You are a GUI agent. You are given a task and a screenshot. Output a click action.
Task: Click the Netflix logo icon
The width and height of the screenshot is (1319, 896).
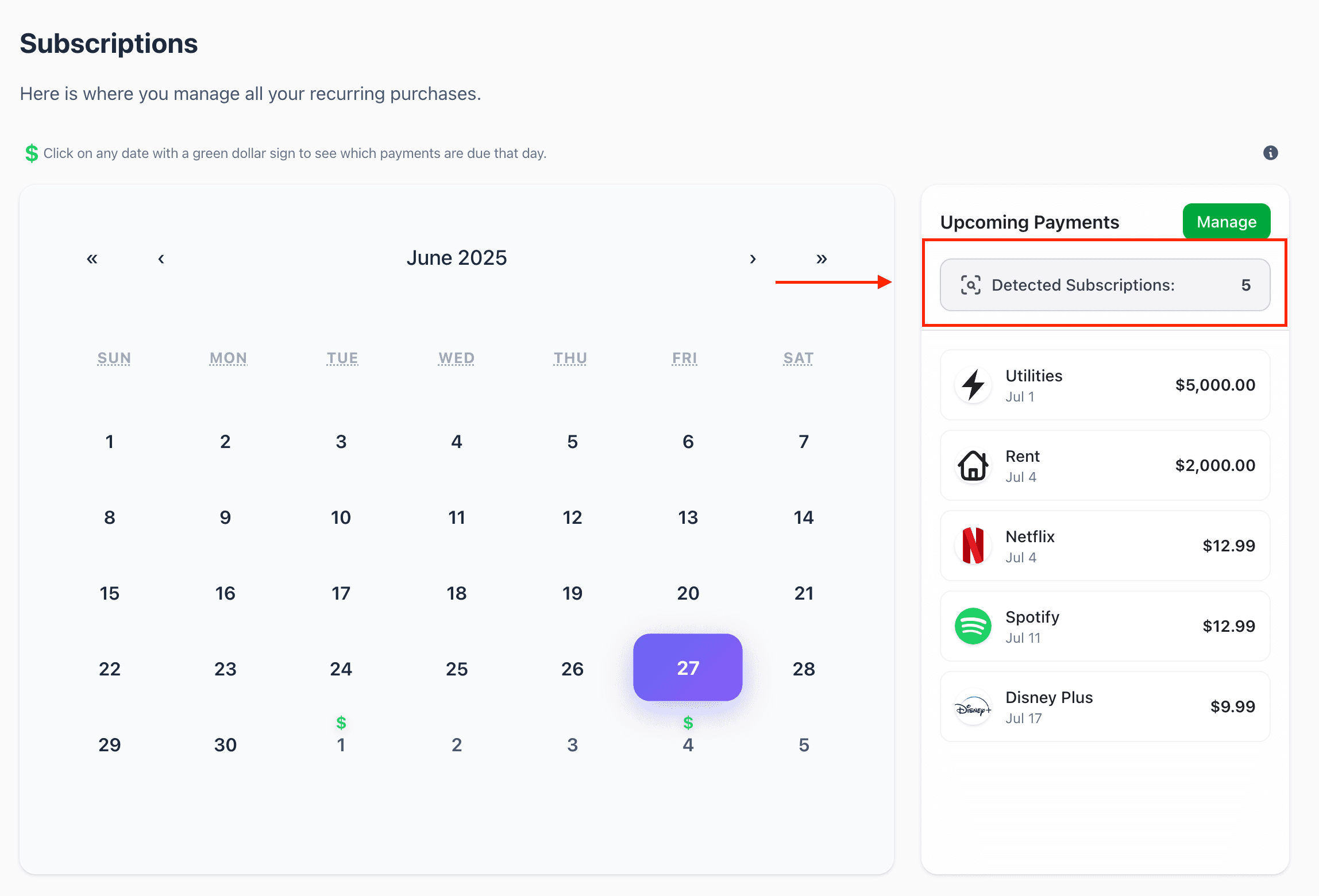973,546
